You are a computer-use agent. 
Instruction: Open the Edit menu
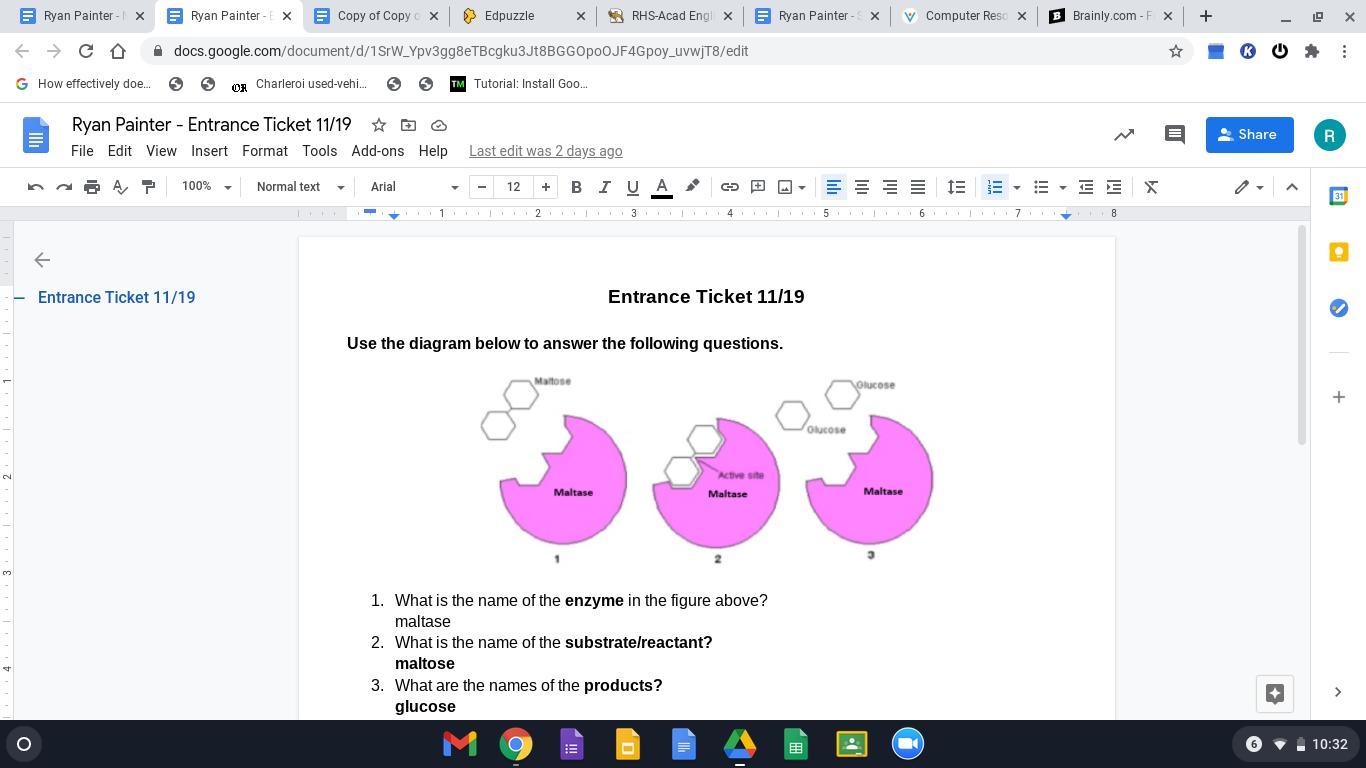pos(120,151)
